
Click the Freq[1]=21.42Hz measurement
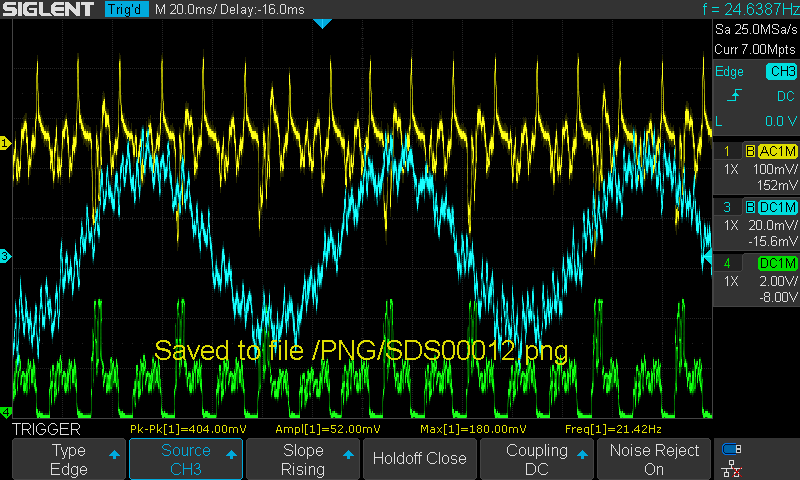(x=613, y=429)
